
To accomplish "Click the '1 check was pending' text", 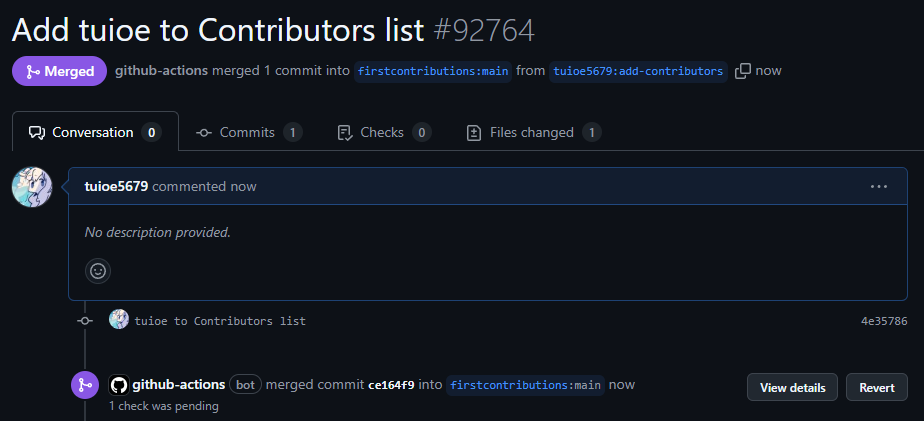I will click(x=164, y=406).
